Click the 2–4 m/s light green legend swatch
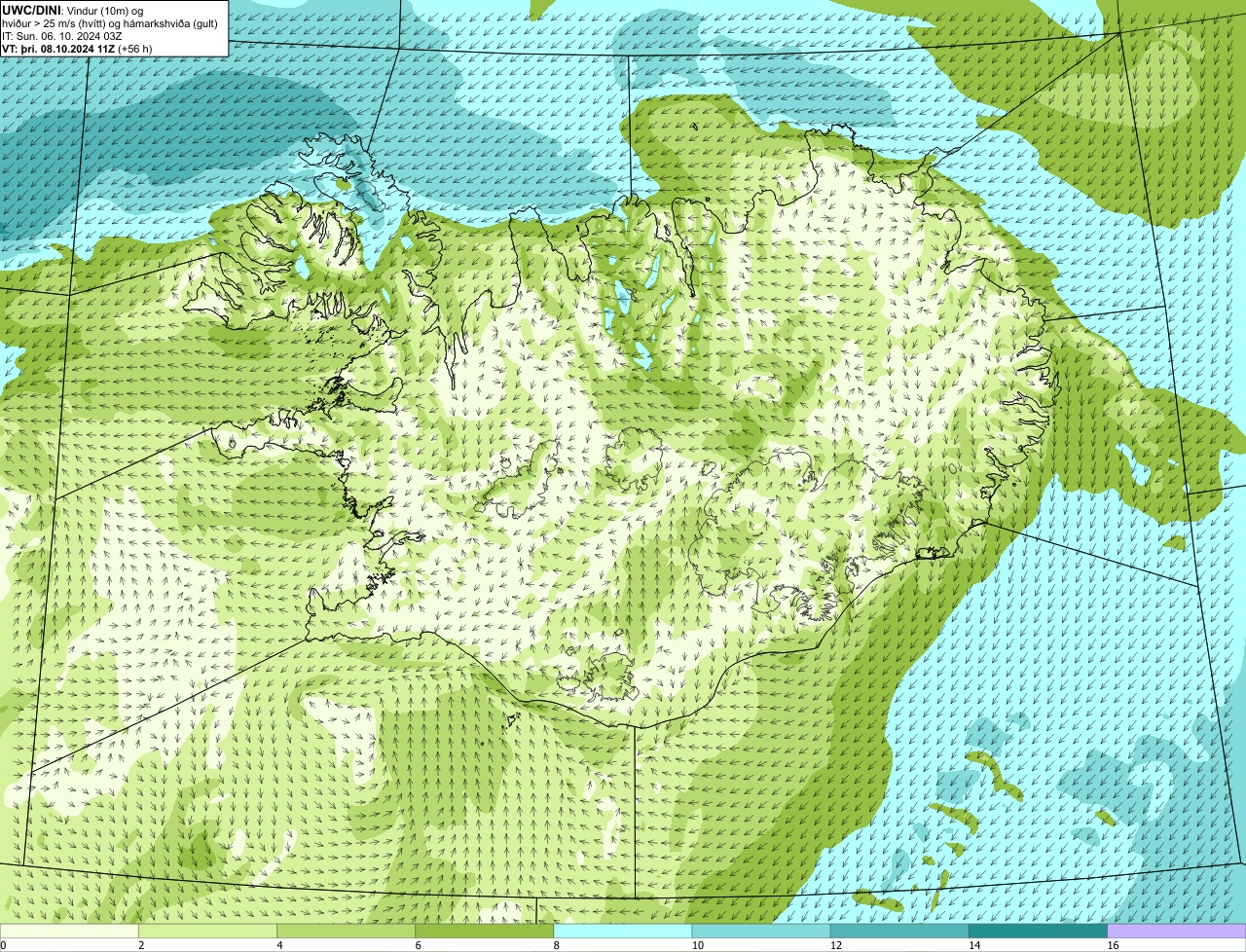1246x952 pixels. coord(208,931)
